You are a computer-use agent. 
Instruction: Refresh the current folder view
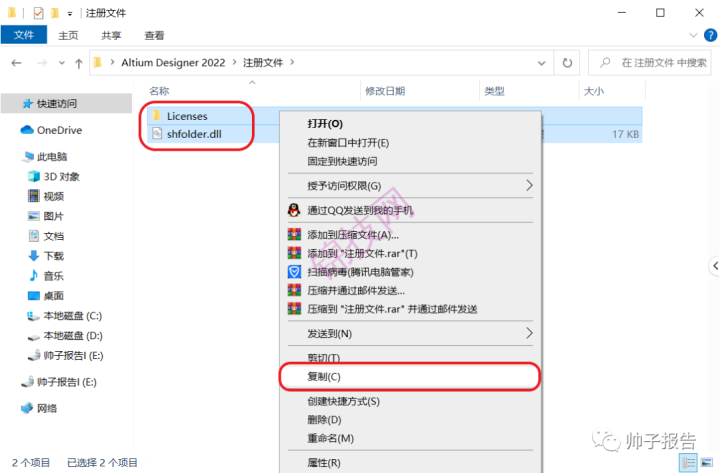coord(568,62)
